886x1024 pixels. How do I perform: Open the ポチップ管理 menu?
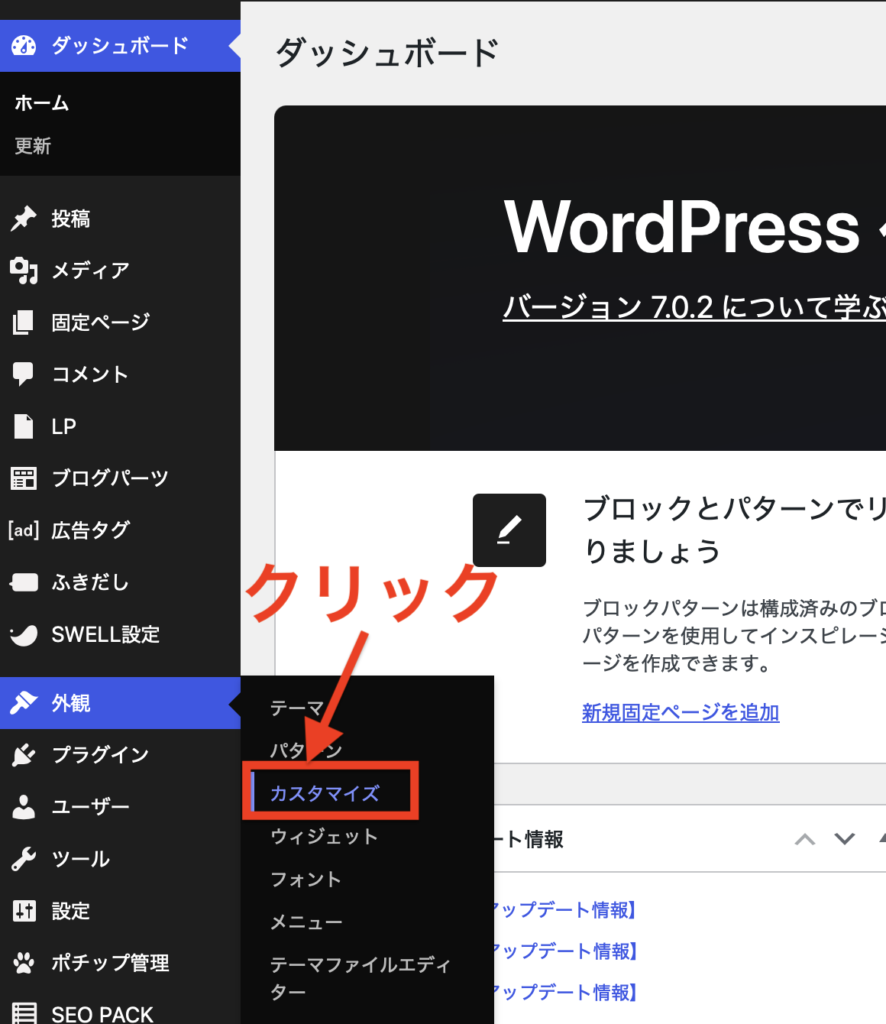tap(120, 963)
